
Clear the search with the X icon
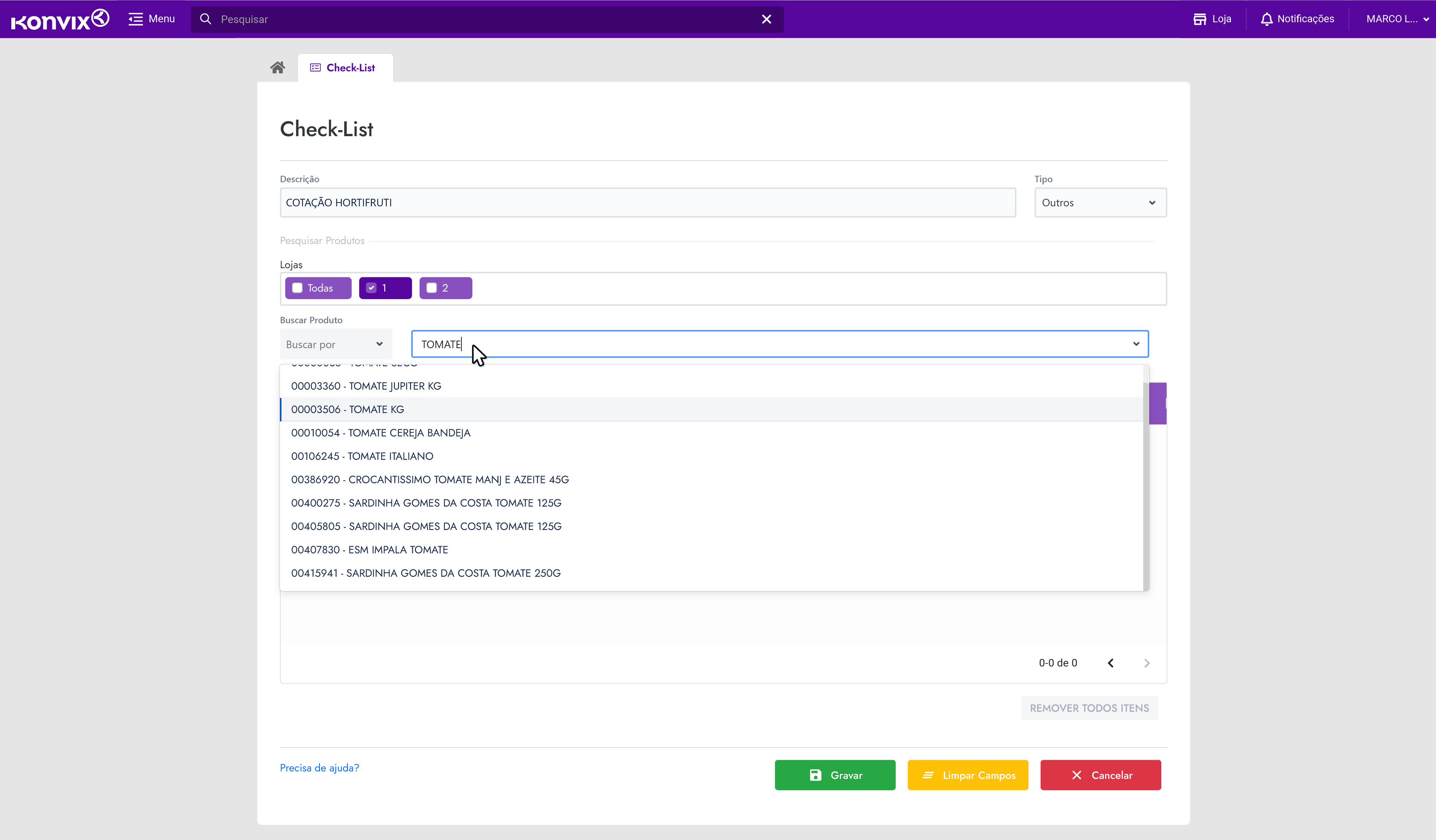(x=766, y=19)
